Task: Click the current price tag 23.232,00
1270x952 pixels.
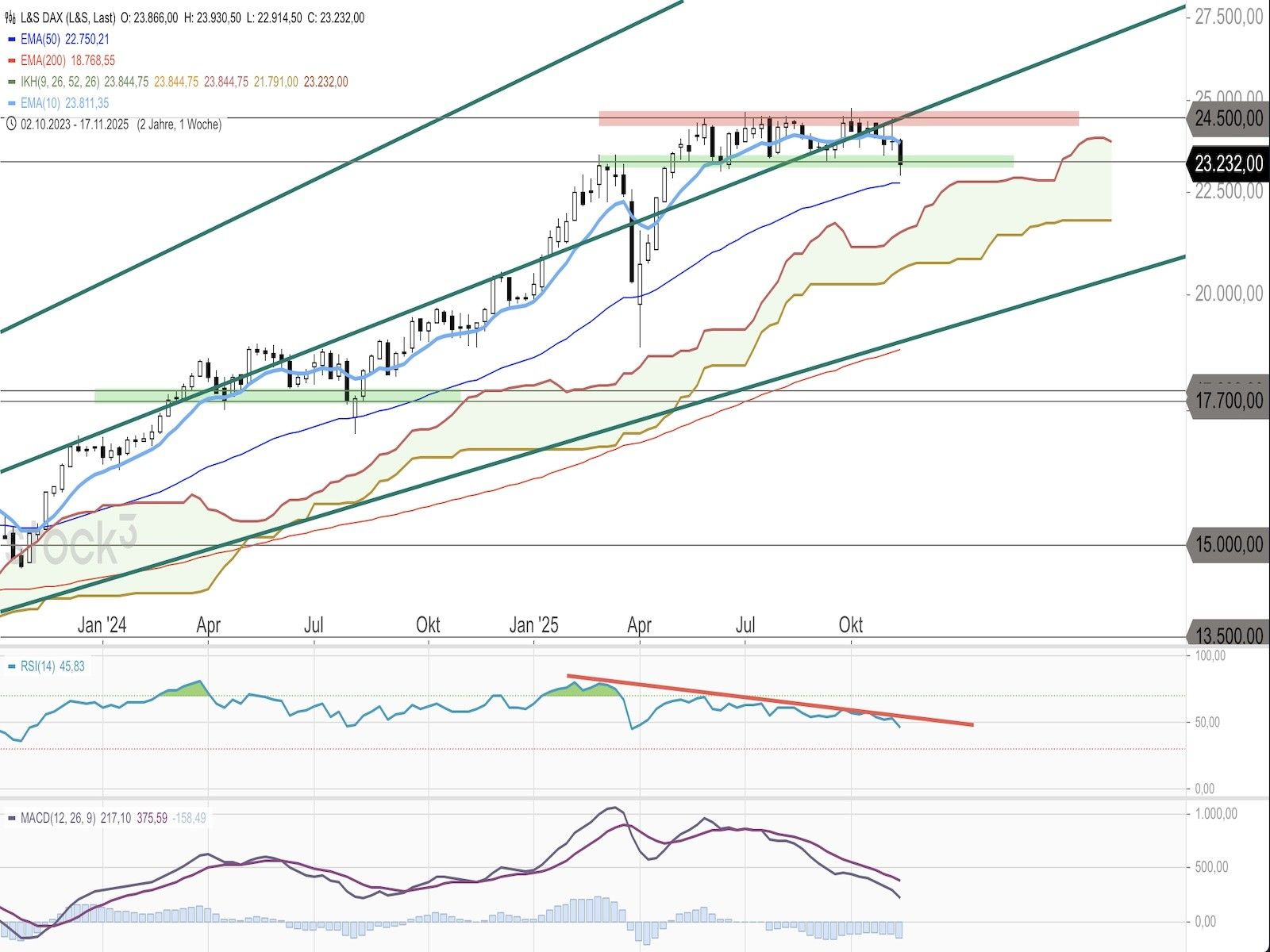Action: tap(1229, 163)
